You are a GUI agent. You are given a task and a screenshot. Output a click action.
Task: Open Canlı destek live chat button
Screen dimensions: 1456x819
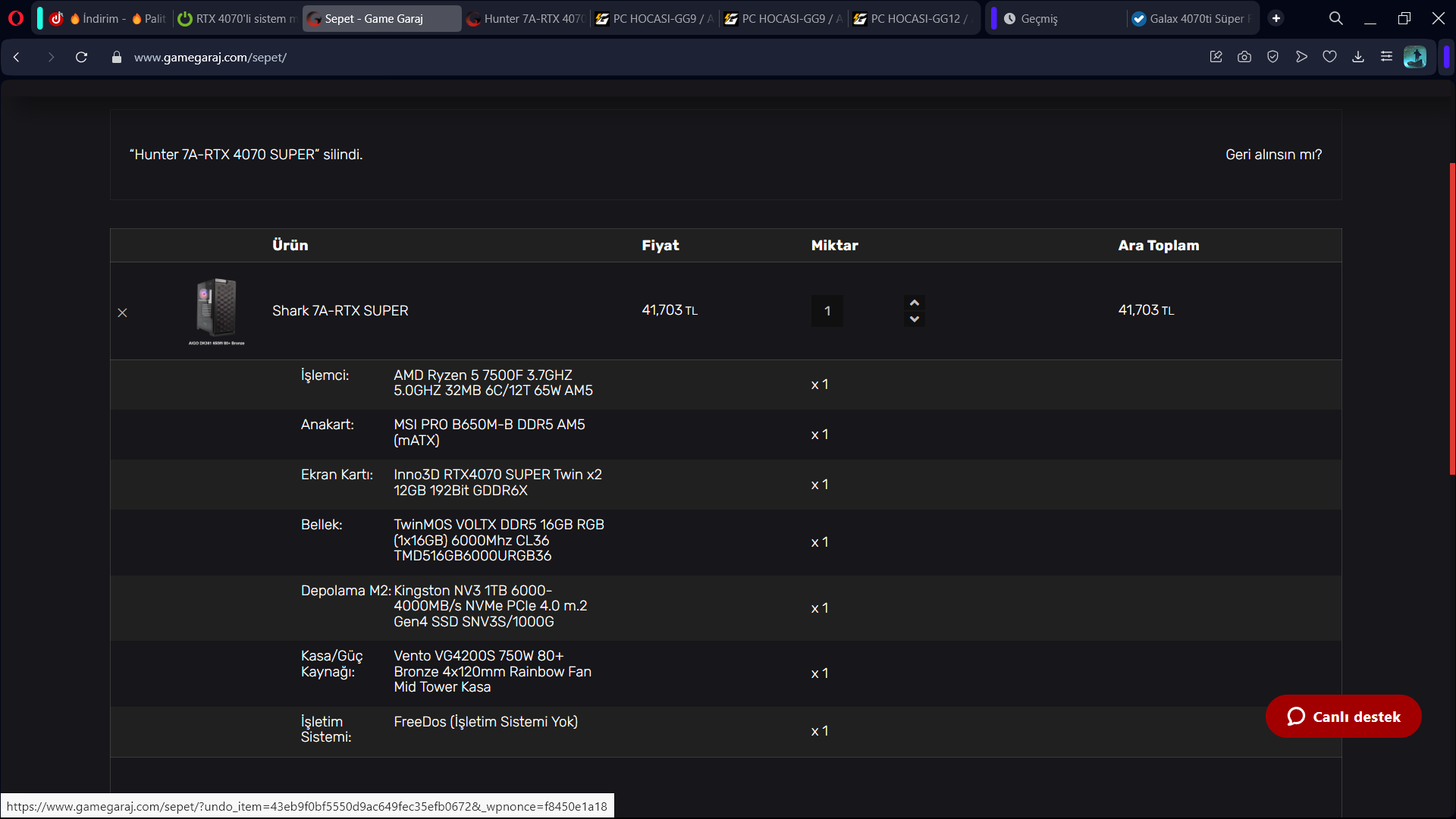[x=1343, y=717]
